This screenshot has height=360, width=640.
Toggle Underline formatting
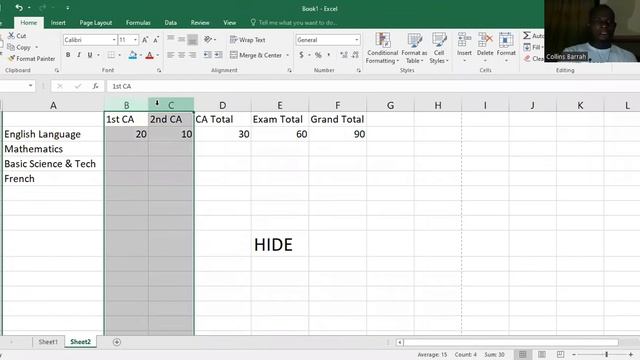point(90,55)
